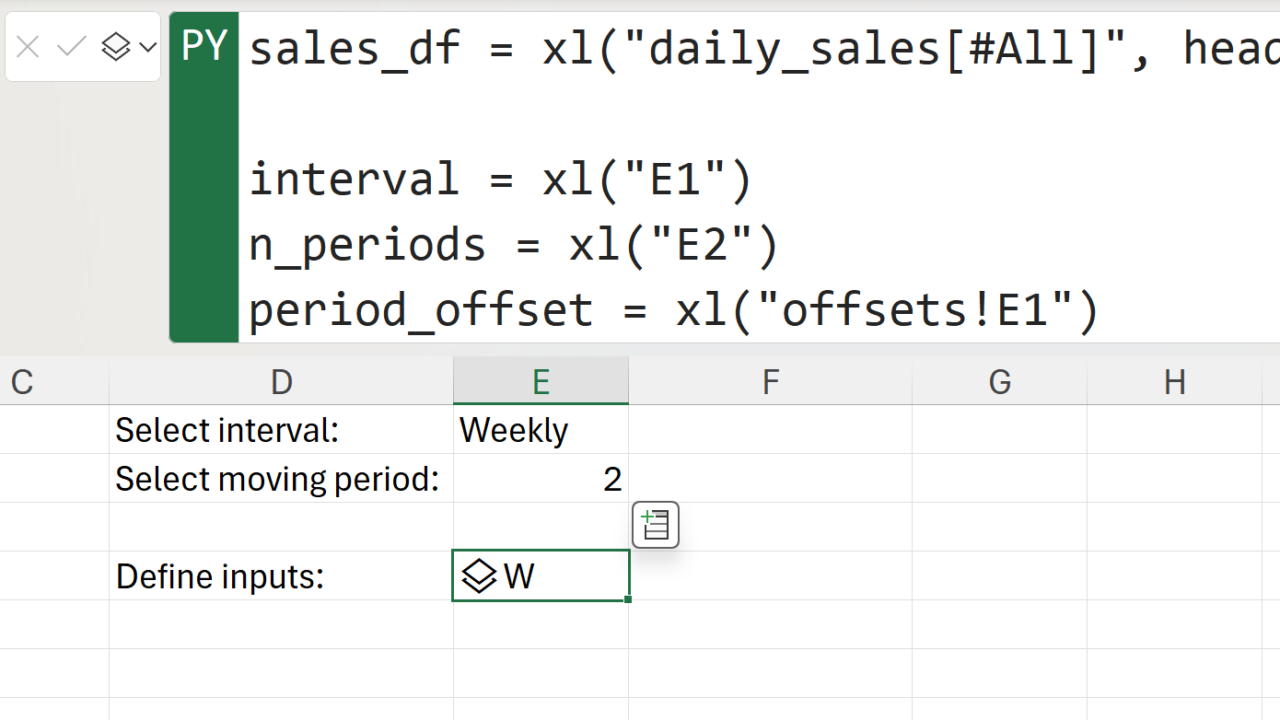This screenshot has height=720, width=1280.
Task: Select the column D header
Action: (281, 382)
